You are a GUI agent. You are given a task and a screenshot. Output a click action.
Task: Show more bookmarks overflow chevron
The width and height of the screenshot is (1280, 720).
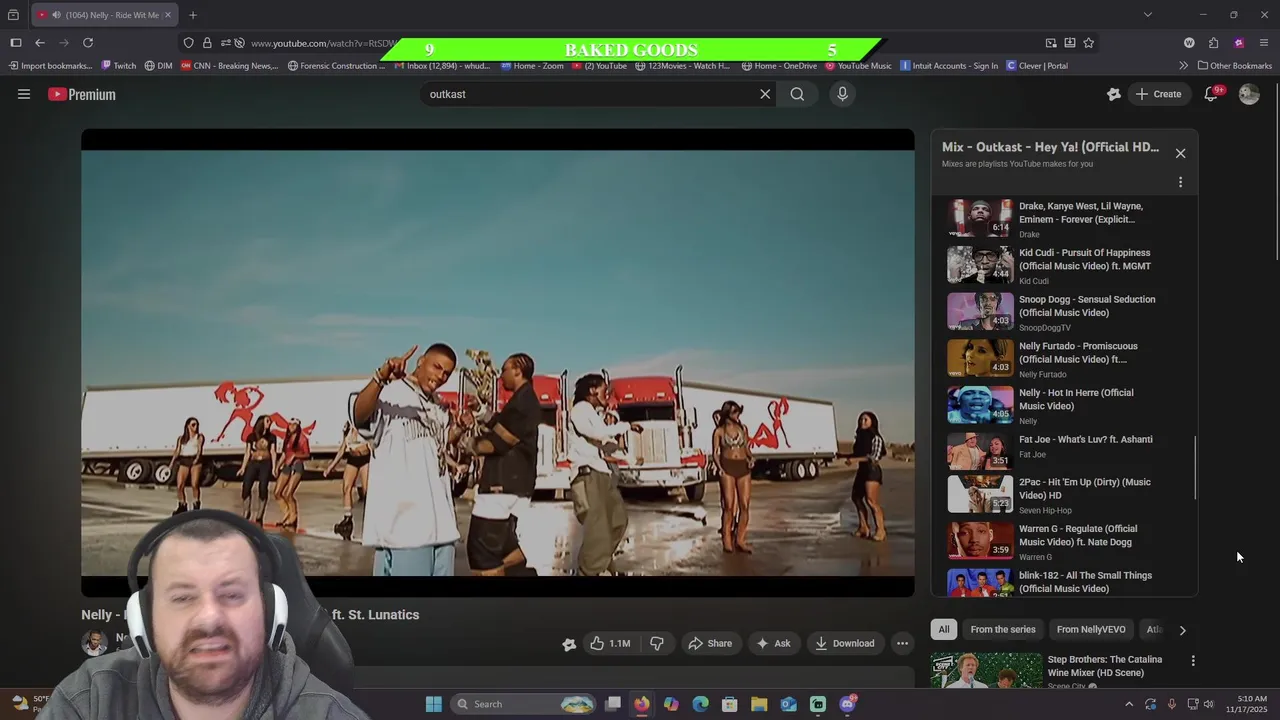(x=1183, y=66)
